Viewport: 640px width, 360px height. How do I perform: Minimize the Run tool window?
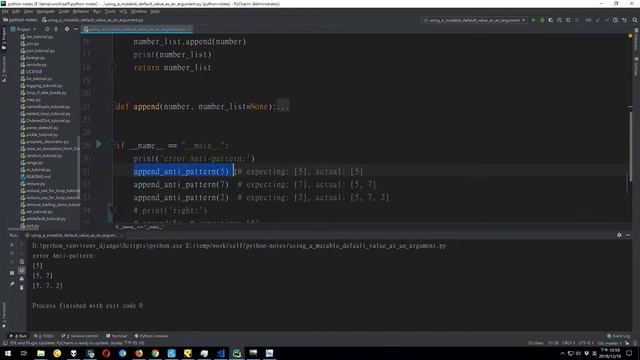(628, 235)
